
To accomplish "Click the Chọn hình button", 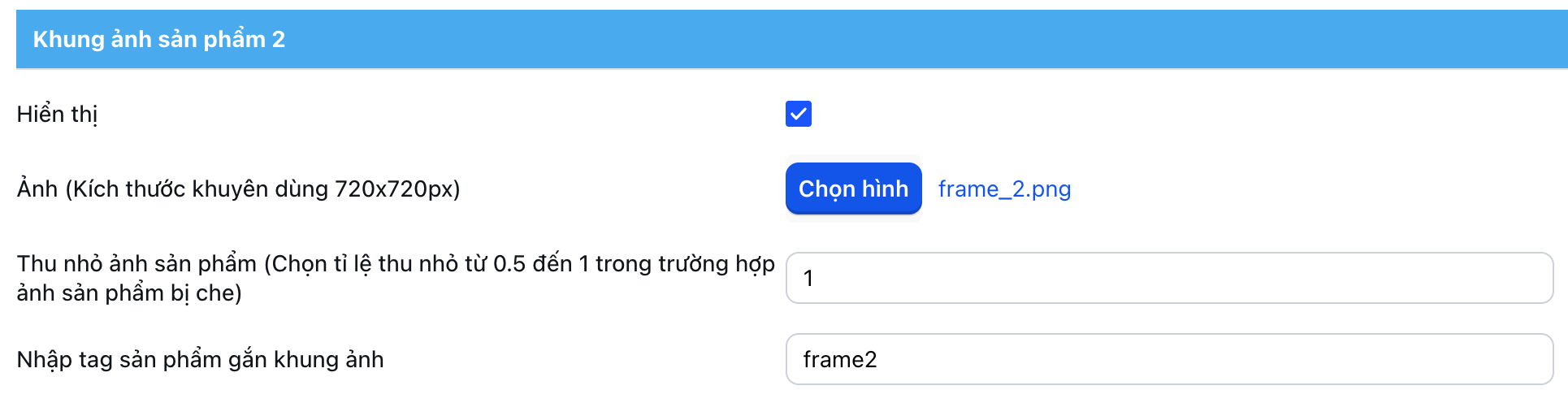I will [x=853, y=188].
